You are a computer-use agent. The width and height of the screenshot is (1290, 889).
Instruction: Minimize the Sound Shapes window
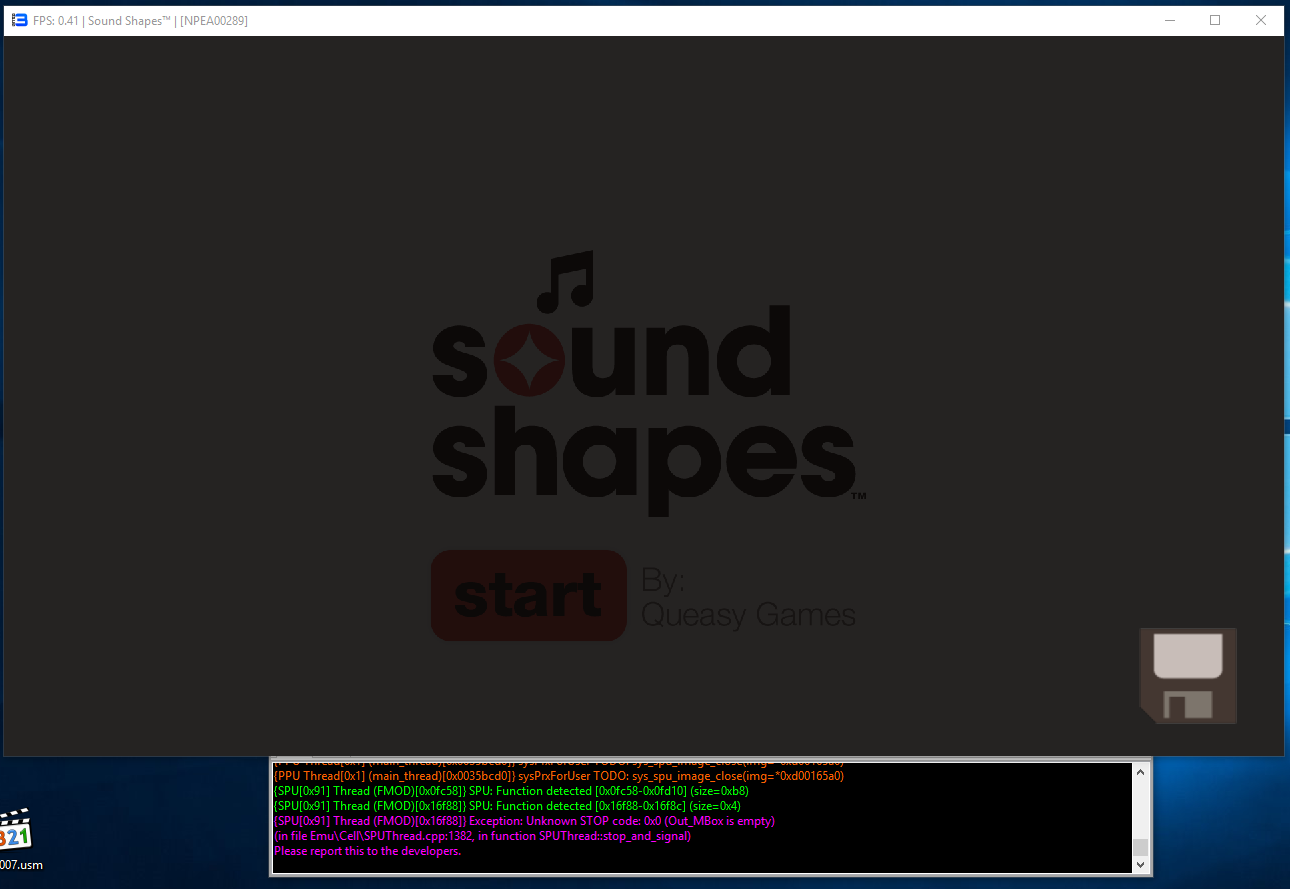click(1169, 20)
